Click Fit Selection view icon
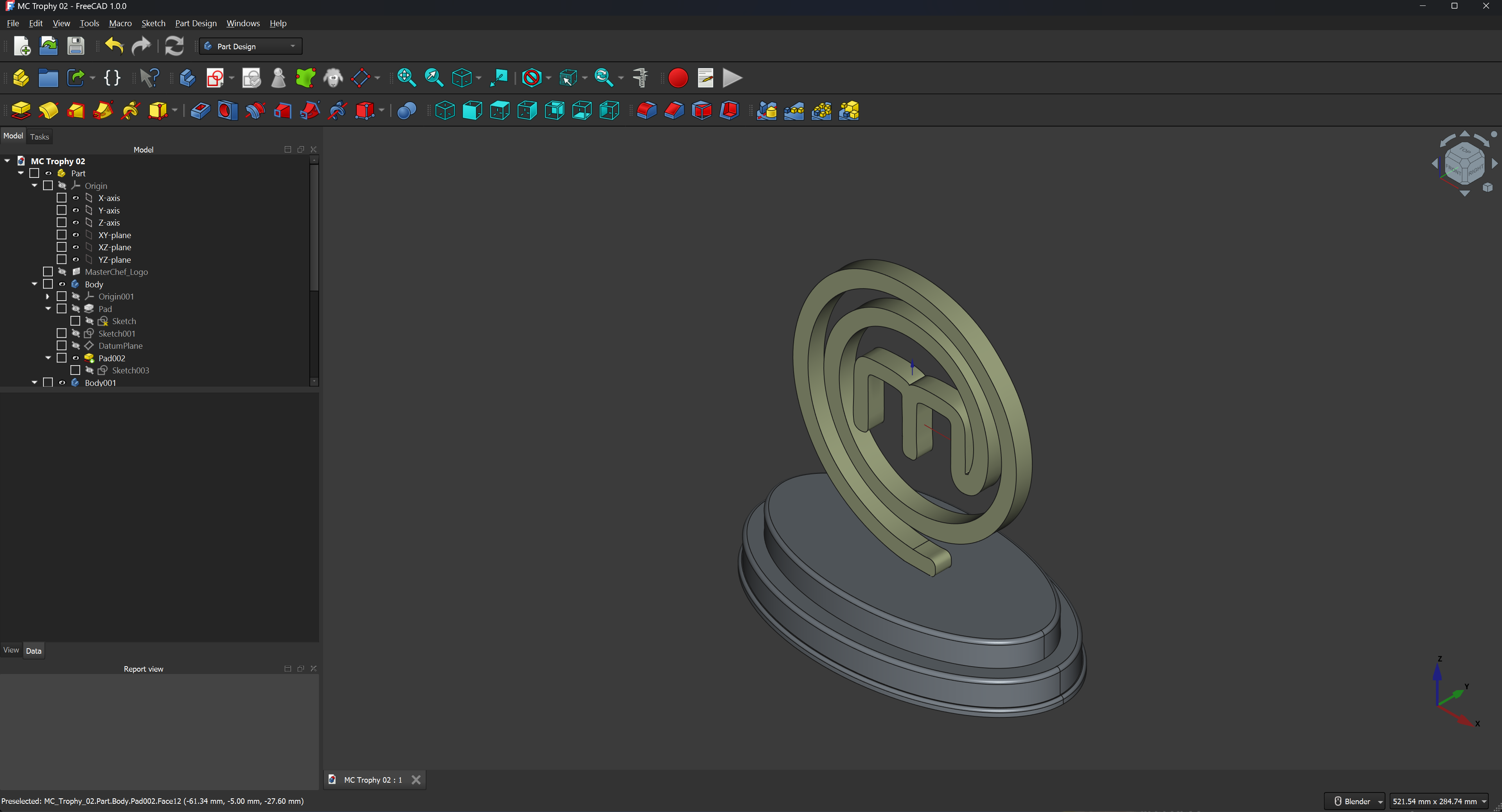The height and width of the screenshot is (812, 1502). point(434,78)
